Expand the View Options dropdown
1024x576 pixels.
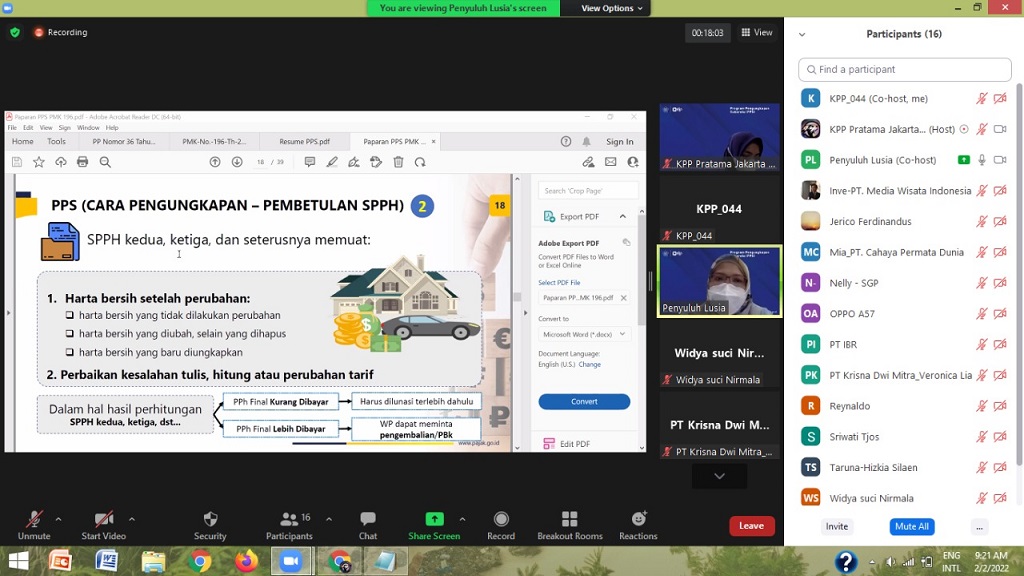(613, 8)
